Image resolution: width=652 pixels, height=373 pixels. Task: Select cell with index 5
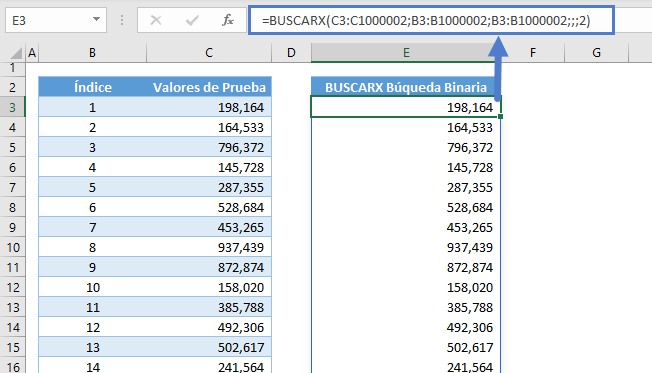click(92, 188)
